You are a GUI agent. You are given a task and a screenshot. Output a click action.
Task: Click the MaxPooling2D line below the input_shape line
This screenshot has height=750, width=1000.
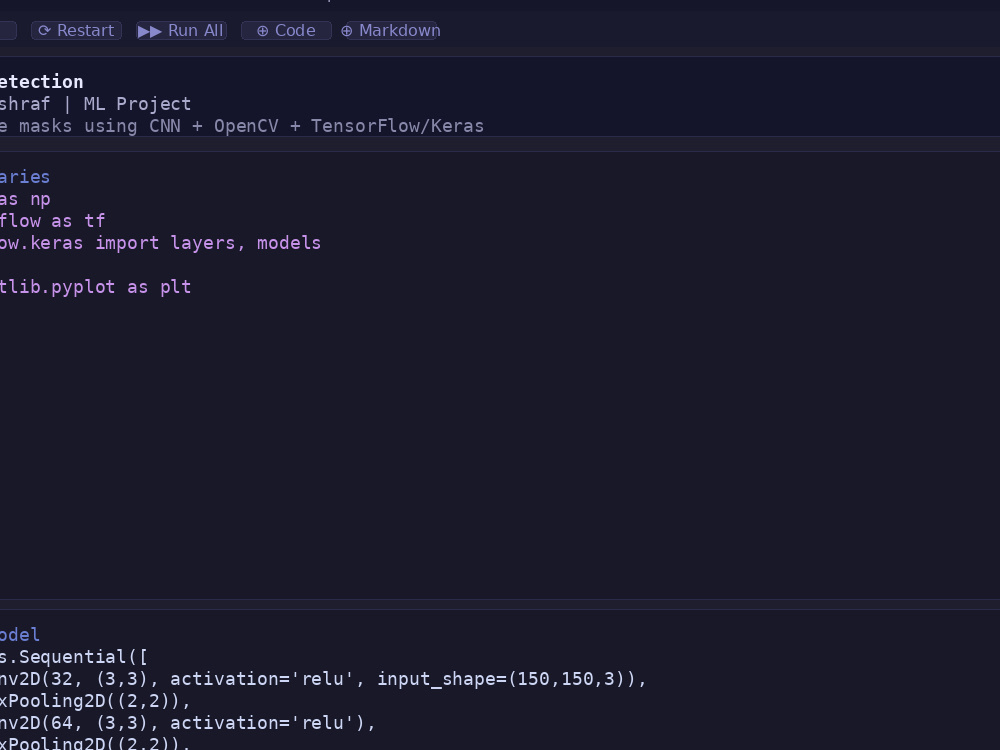click(95, 701)
